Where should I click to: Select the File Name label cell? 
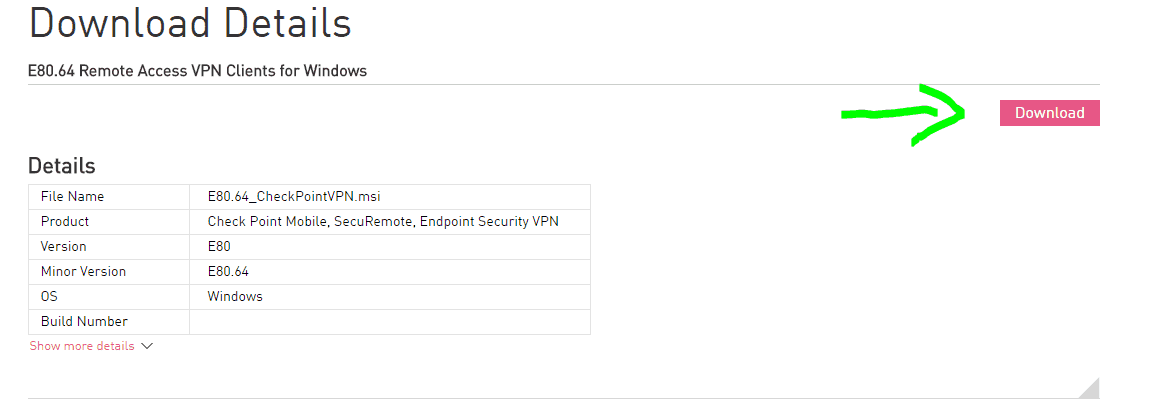click(72, 197)
